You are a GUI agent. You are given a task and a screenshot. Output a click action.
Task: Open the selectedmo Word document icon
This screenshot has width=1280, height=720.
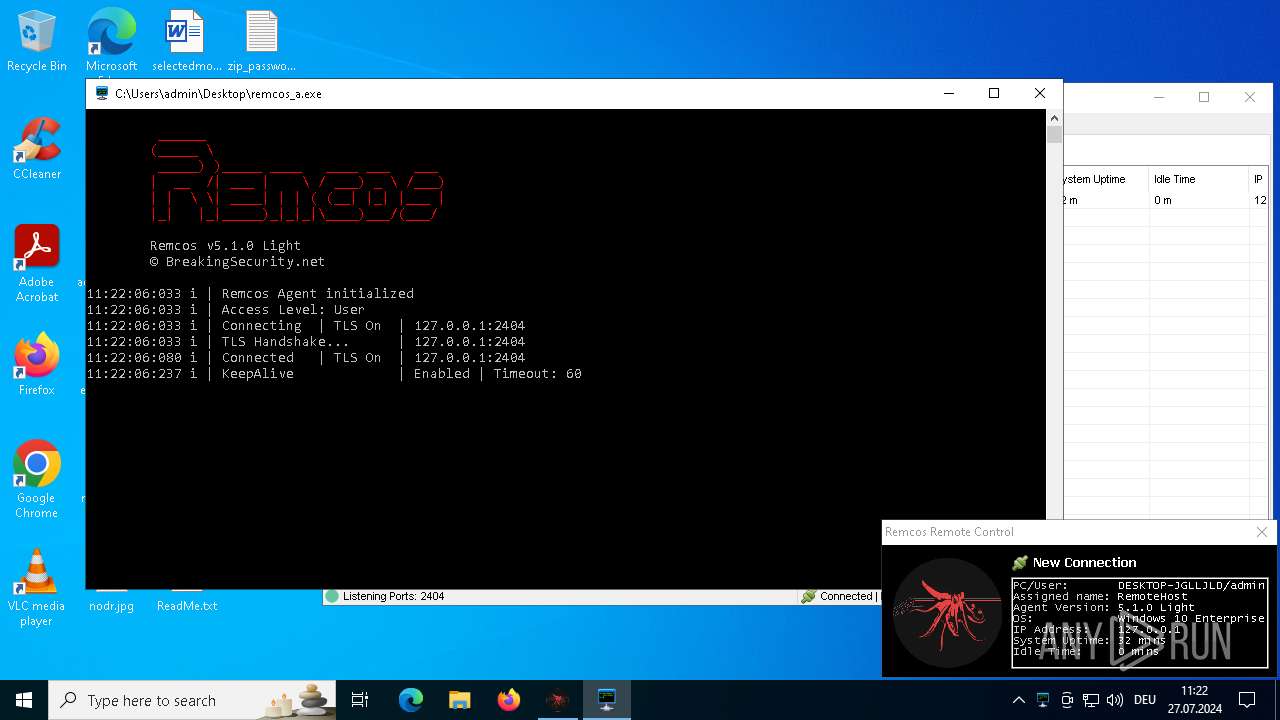[x=186, y=42]
